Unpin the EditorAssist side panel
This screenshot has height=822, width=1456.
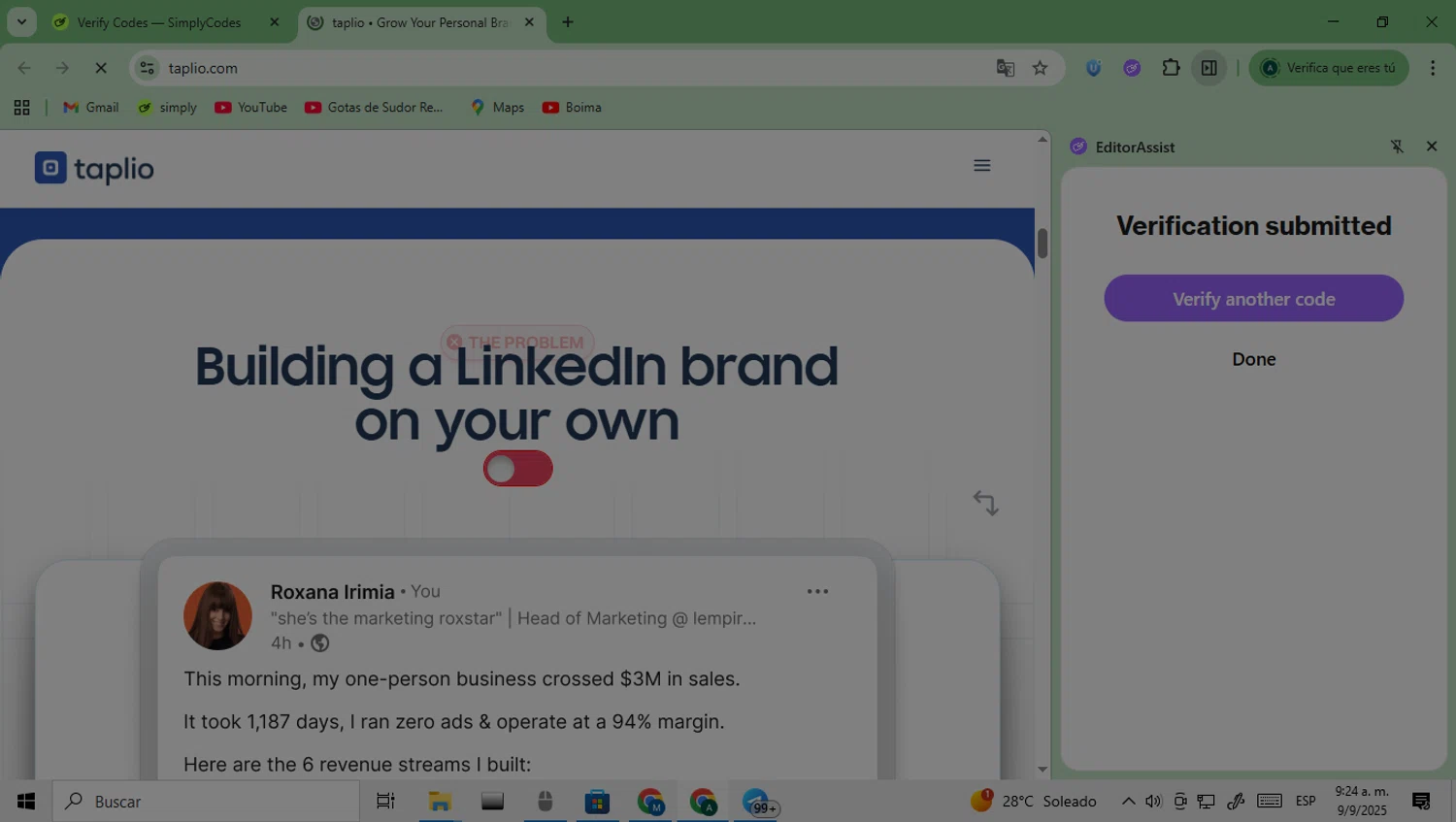click(x=1397, y=147)
